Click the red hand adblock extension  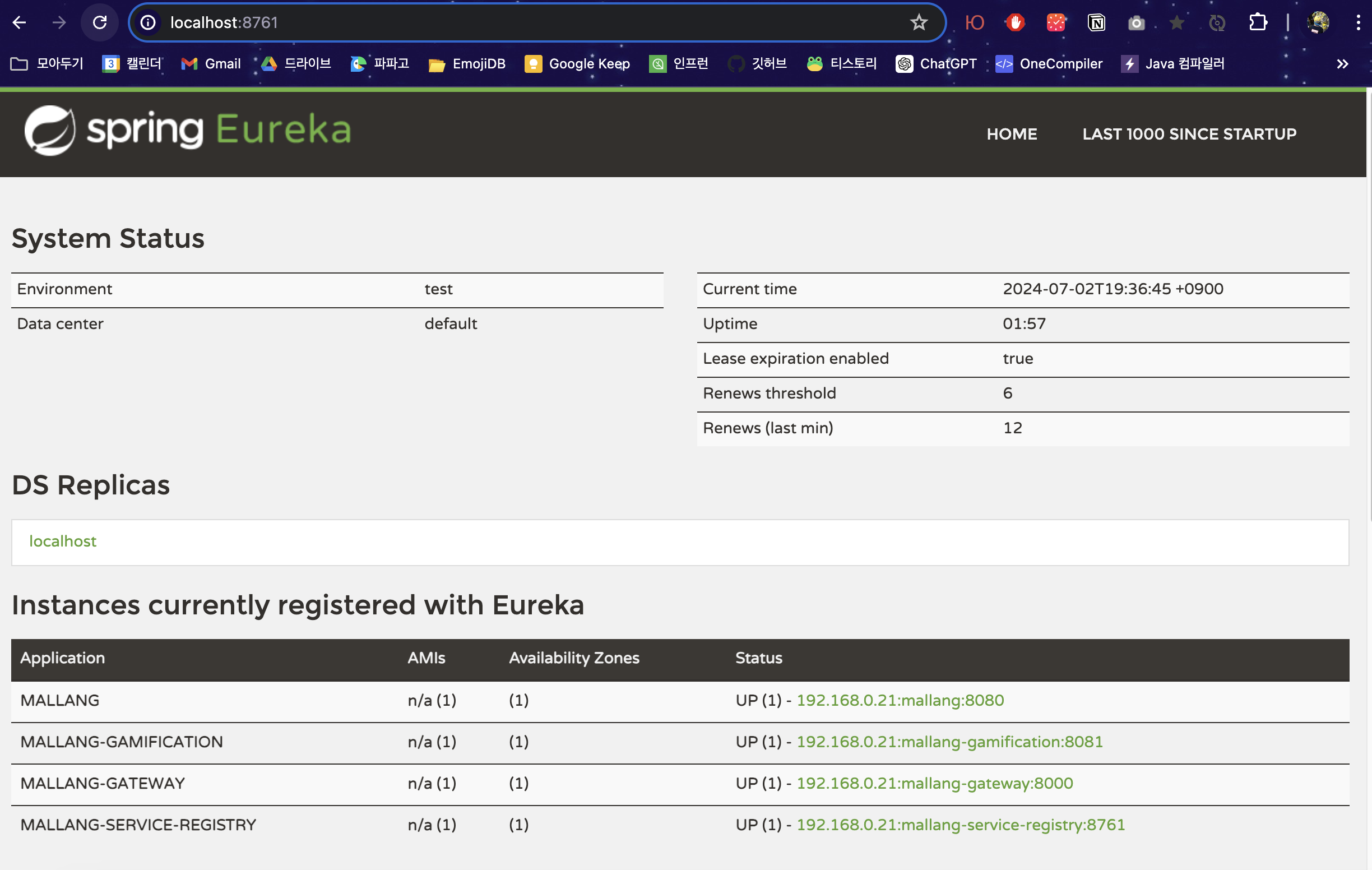point(1016,23)
